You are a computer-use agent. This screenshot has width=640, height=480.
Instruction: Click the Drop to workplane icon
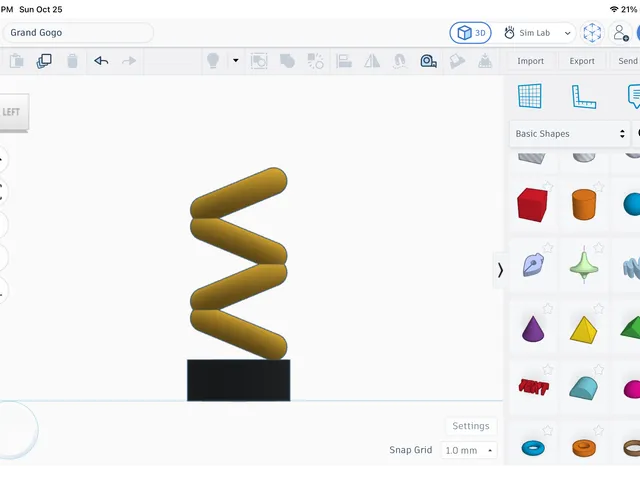pos(485,61)
